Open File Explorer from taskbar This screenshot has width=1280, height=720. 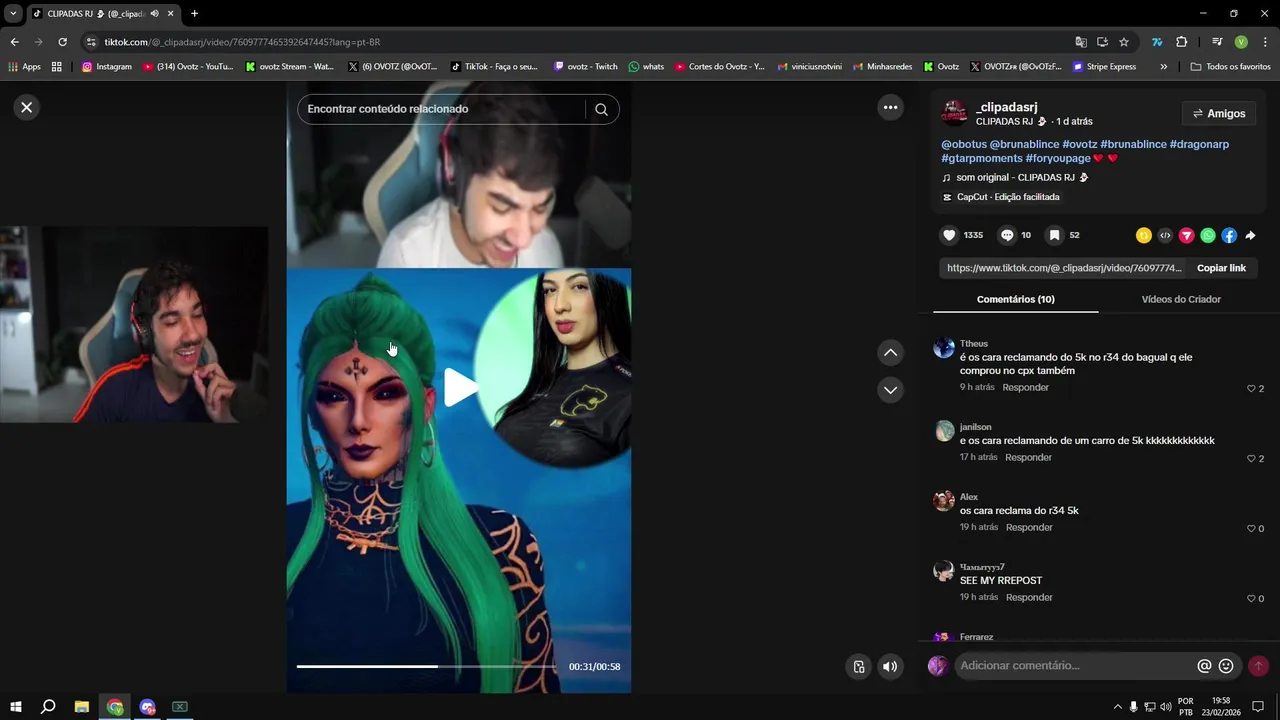tap(82, 707)
